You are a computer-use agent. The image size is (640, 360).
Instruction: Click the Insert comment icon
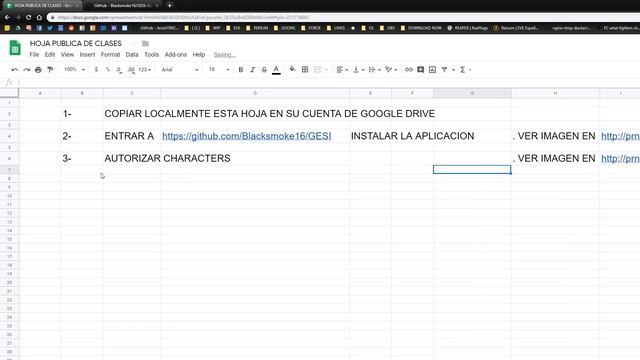(420, 70)
